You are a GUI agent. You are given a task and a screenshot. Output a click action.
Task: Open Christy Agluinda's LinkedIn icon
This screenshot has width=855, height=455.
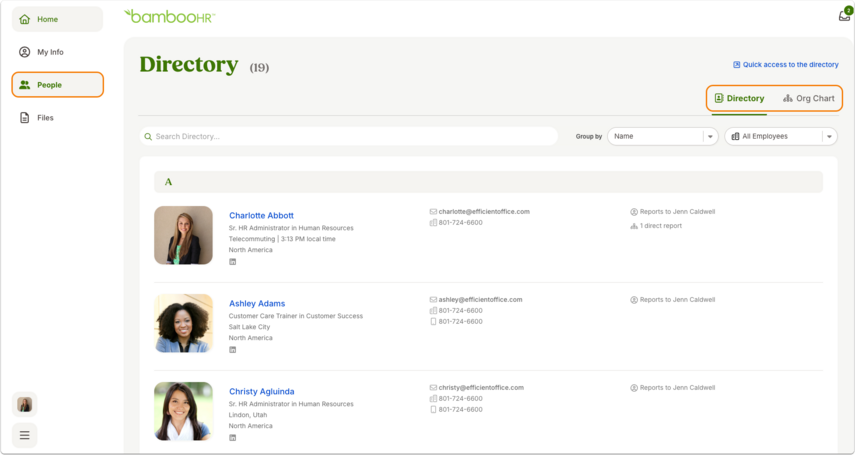232,438
